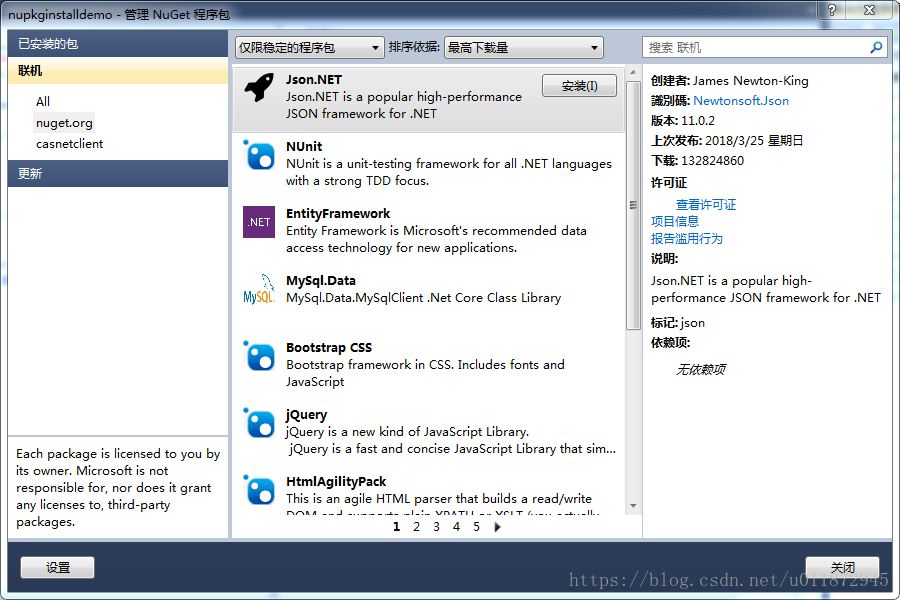Click the HtmlAgilityPack package icon
900x600 pixels.
[259, 490]
